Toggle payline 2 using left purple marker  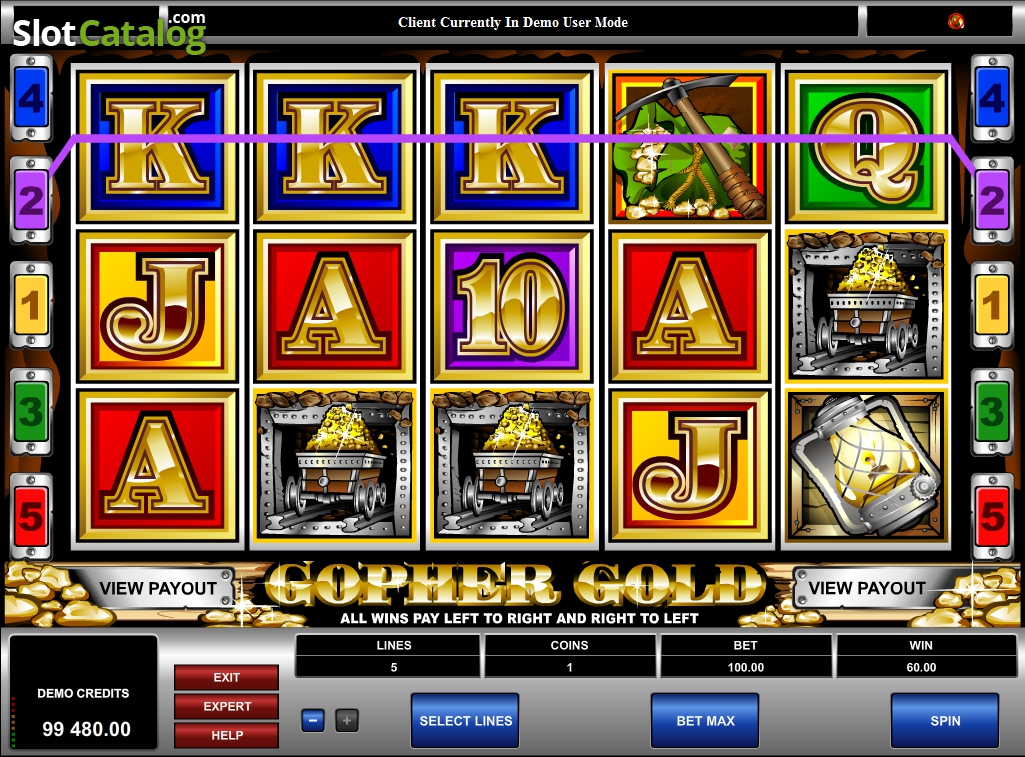pos(31,200)
